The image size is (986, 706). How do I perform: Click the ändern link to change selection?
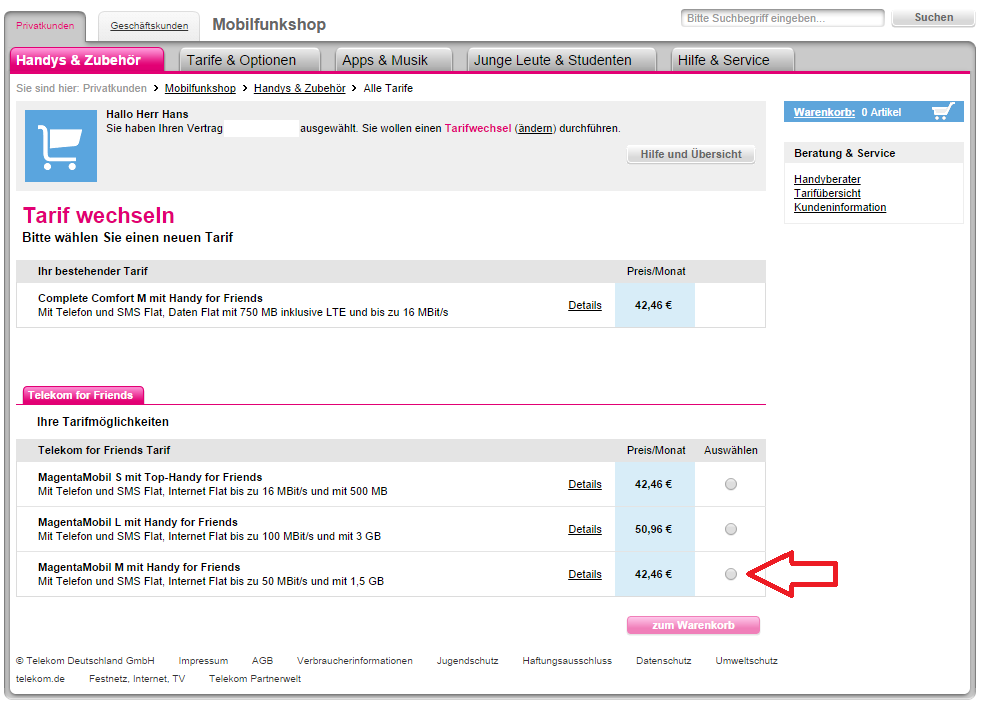535,128
